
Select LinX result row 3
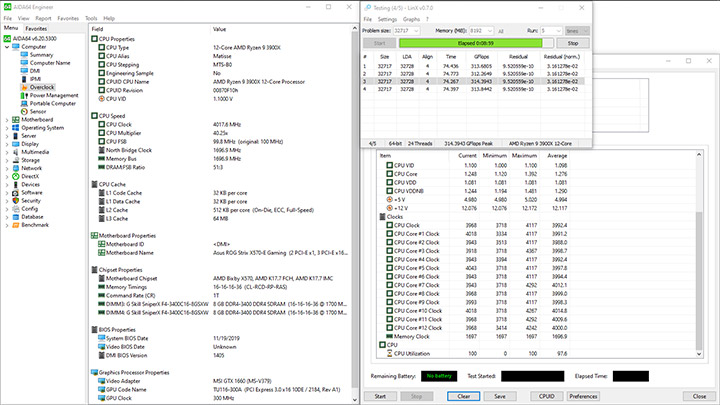click(473, 81)
